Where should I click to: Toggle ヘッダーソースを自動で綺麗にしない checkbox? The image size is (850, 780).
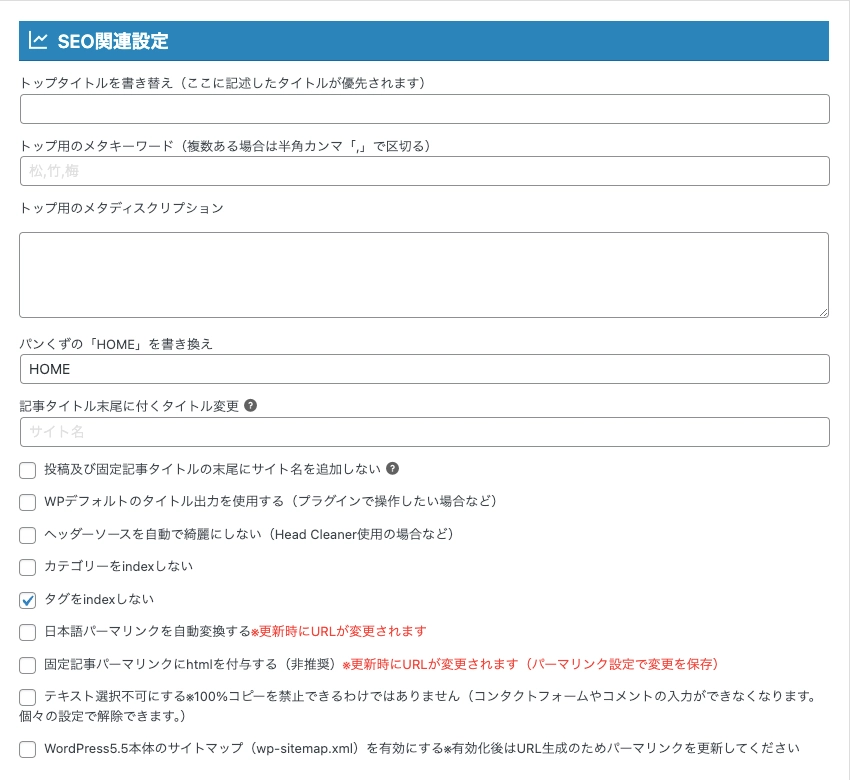28,535
